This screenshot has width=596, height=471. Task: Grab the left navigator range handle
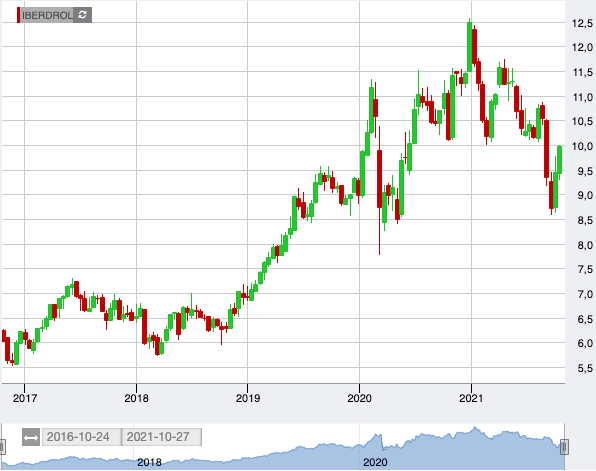[x=2, y=447]
